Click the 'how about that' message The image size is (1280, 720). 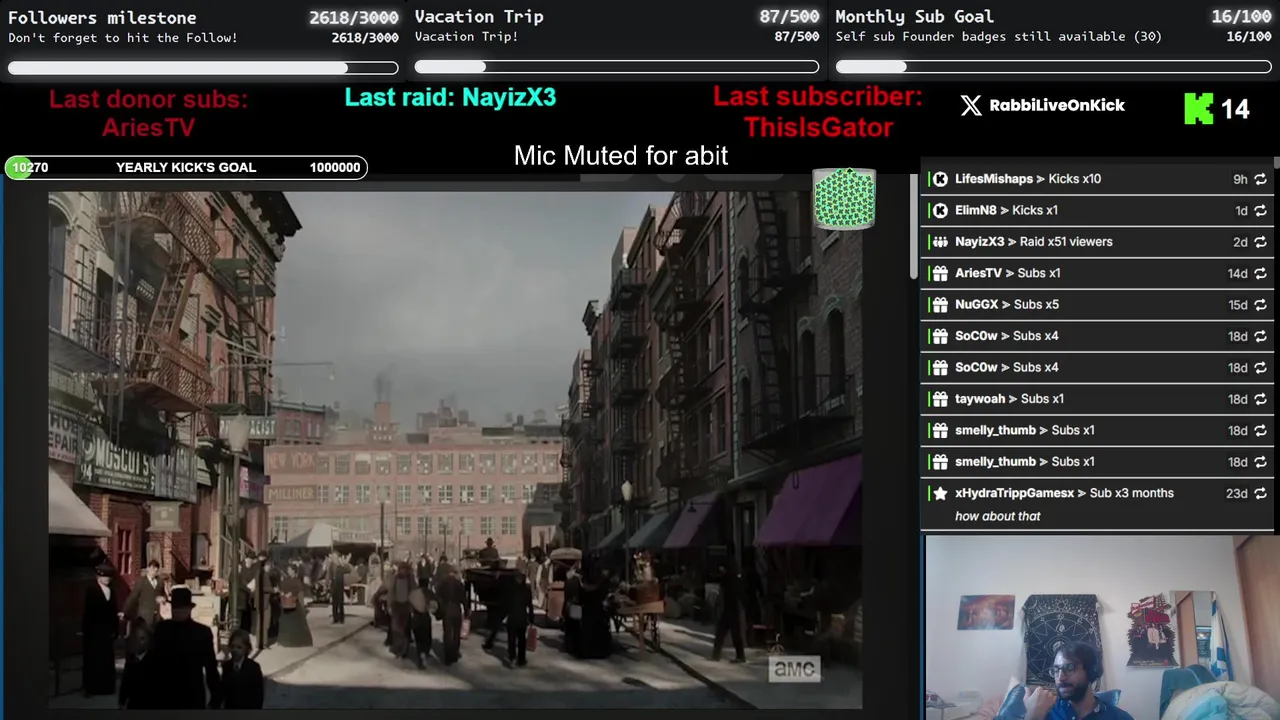pos(998,516)
